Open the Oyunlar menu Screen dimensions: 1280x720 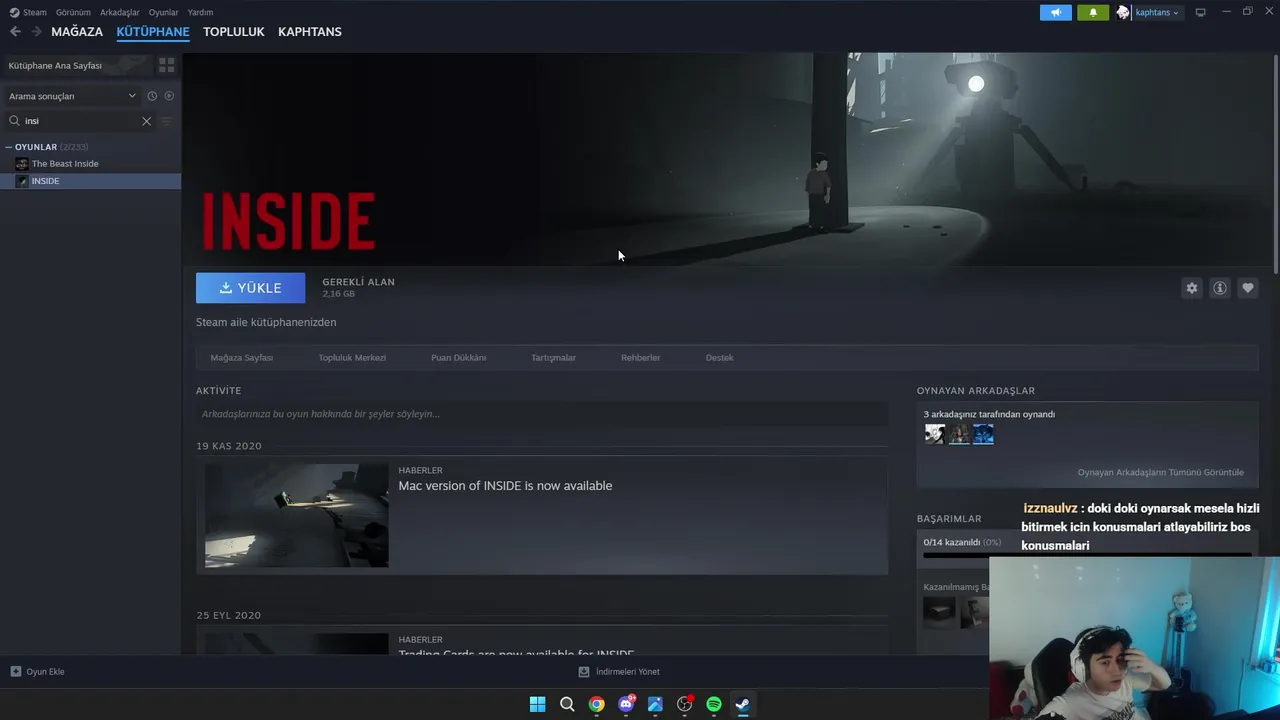163,12
